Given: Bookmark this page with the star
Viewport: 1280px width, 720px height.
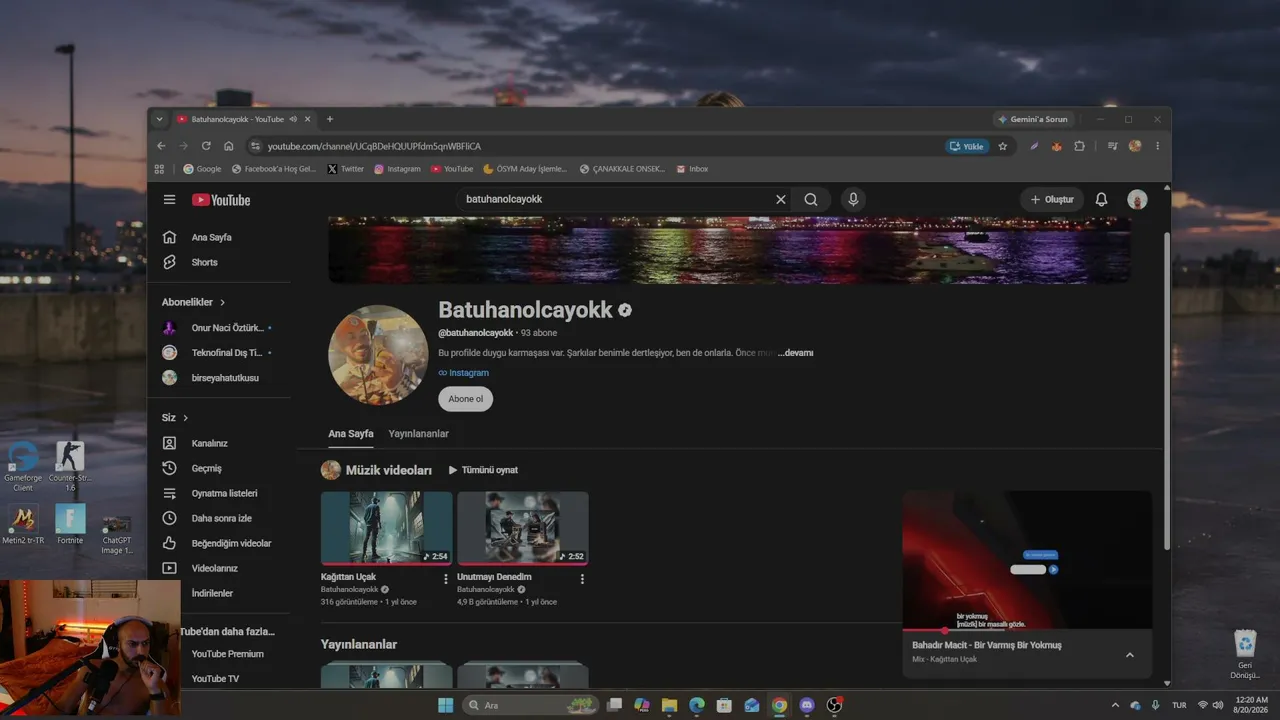Looking at the screenshot, I should [1003, 146].
